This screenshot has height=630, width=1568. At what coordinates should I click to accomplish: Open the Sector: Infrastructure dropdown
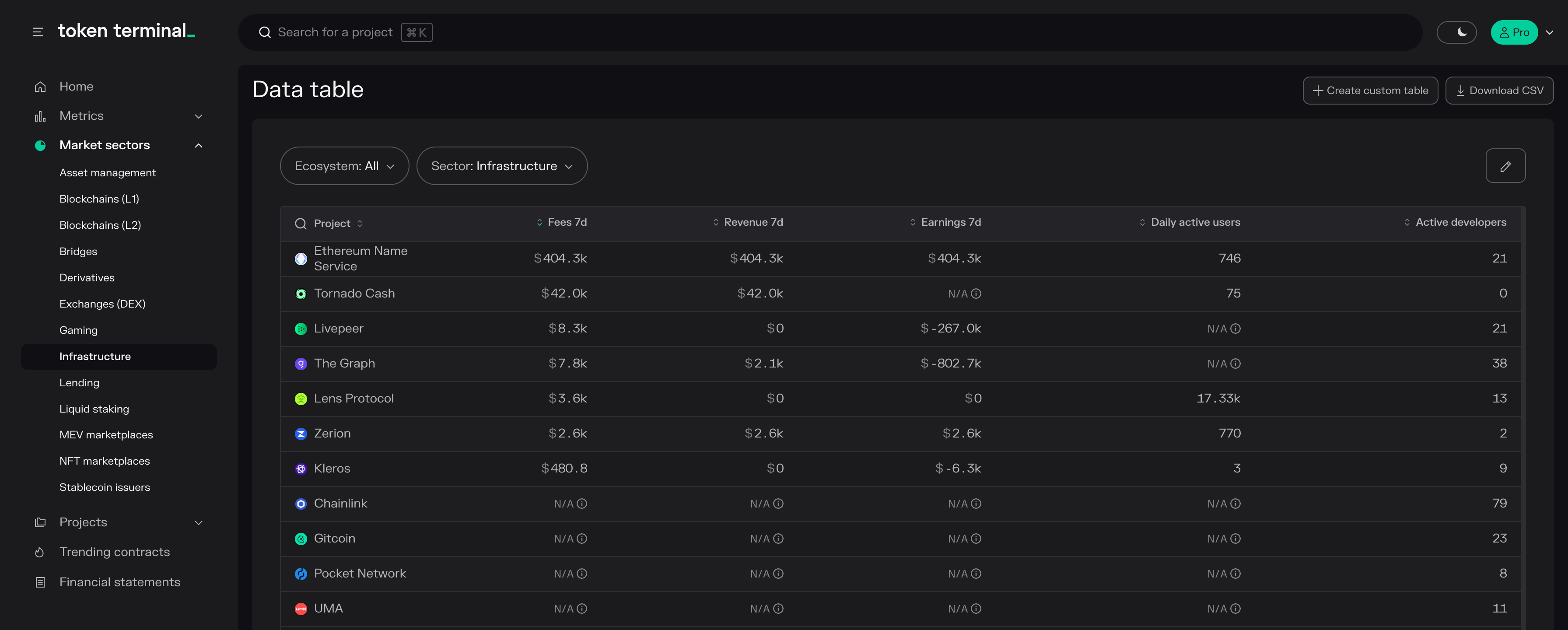point(501,166)
